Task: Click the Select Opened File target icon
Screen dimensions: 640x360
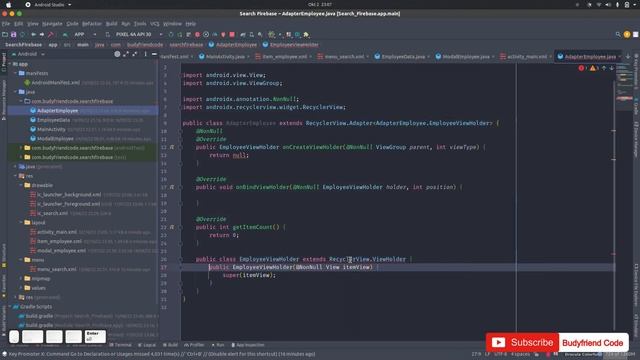Action: pyautogui.click(x=117, y=54)
